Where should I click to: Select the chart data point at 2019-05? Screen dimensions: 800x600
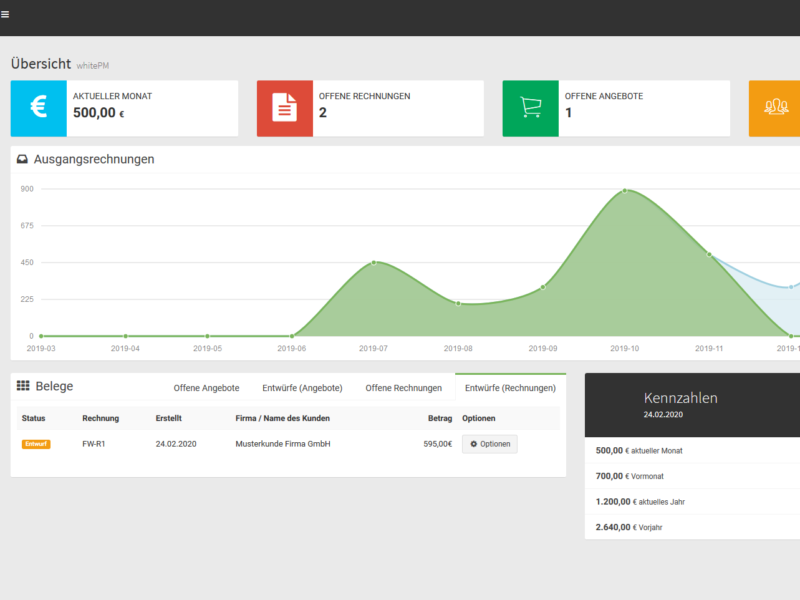coord(207,336)
